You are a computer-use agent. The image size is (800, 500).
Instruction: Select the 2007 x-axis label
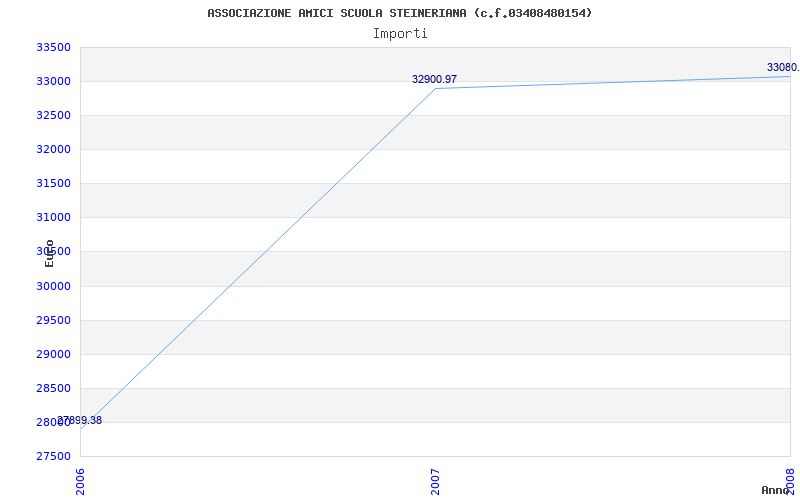pos(435,482)
